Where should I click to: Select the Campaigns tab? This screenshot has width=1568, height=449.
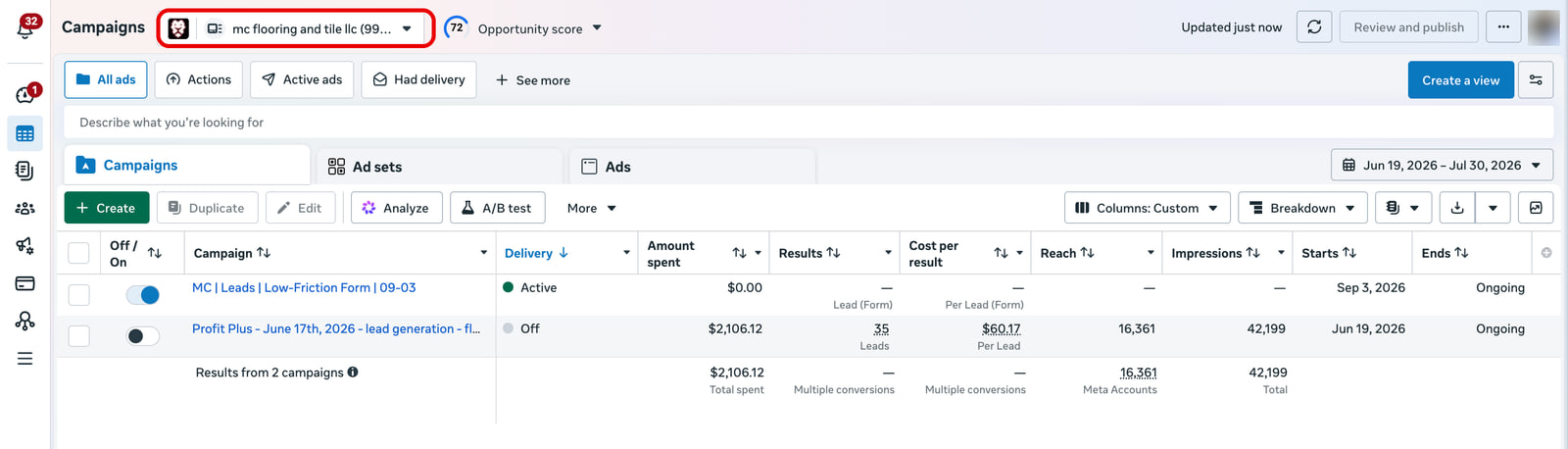pyautogui.click(x=187, y=166)
